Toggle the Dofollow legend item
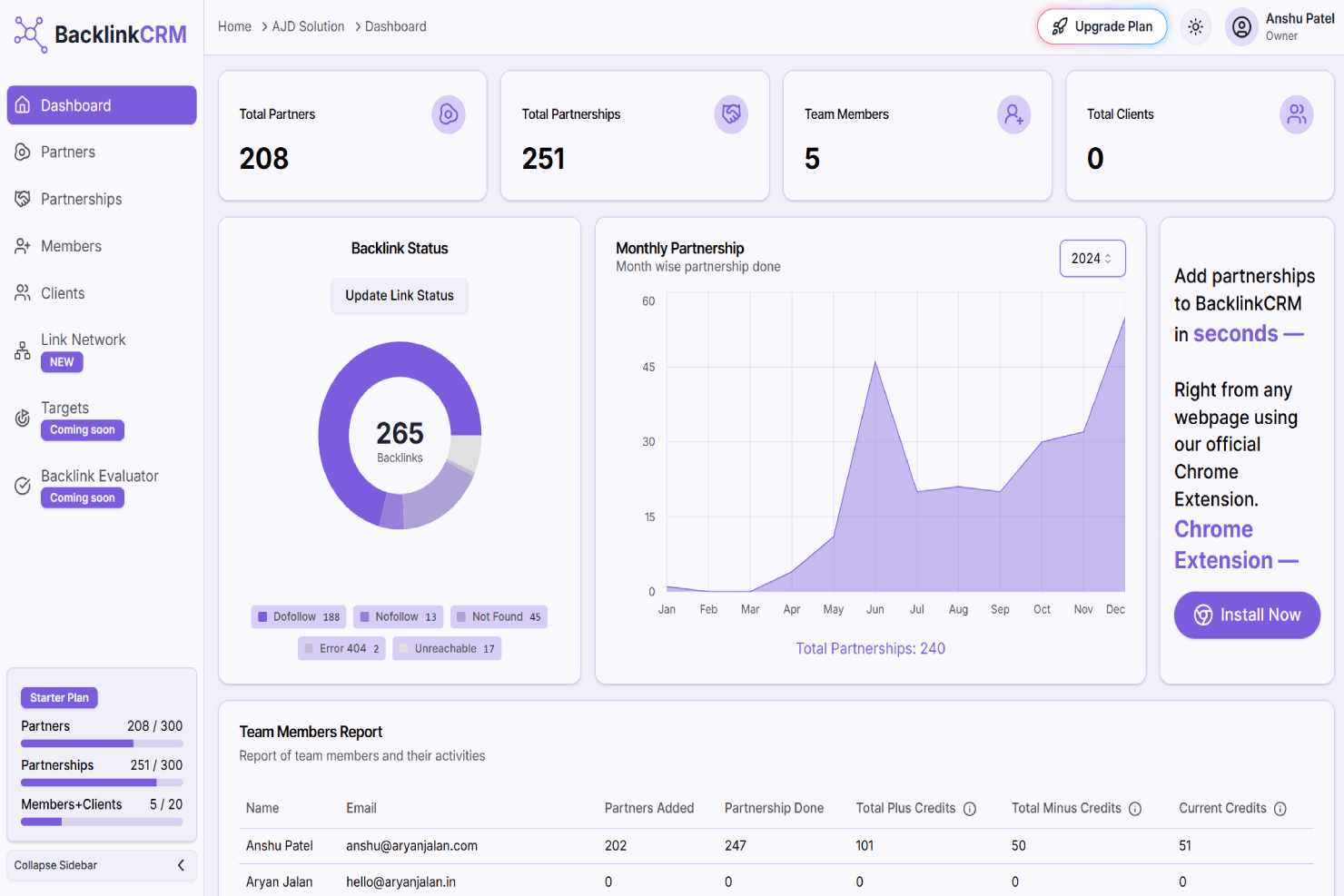This screenshot has width=1344, height=896. point(299,617)
